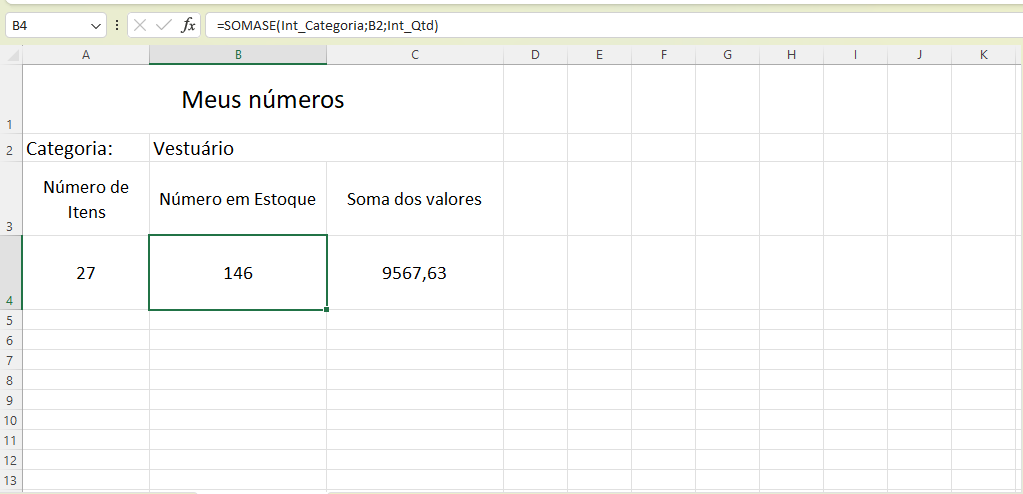This screenshot has height=494, width=1023.
Task: Cancel entry with the X icon
Action: point(140,25)
